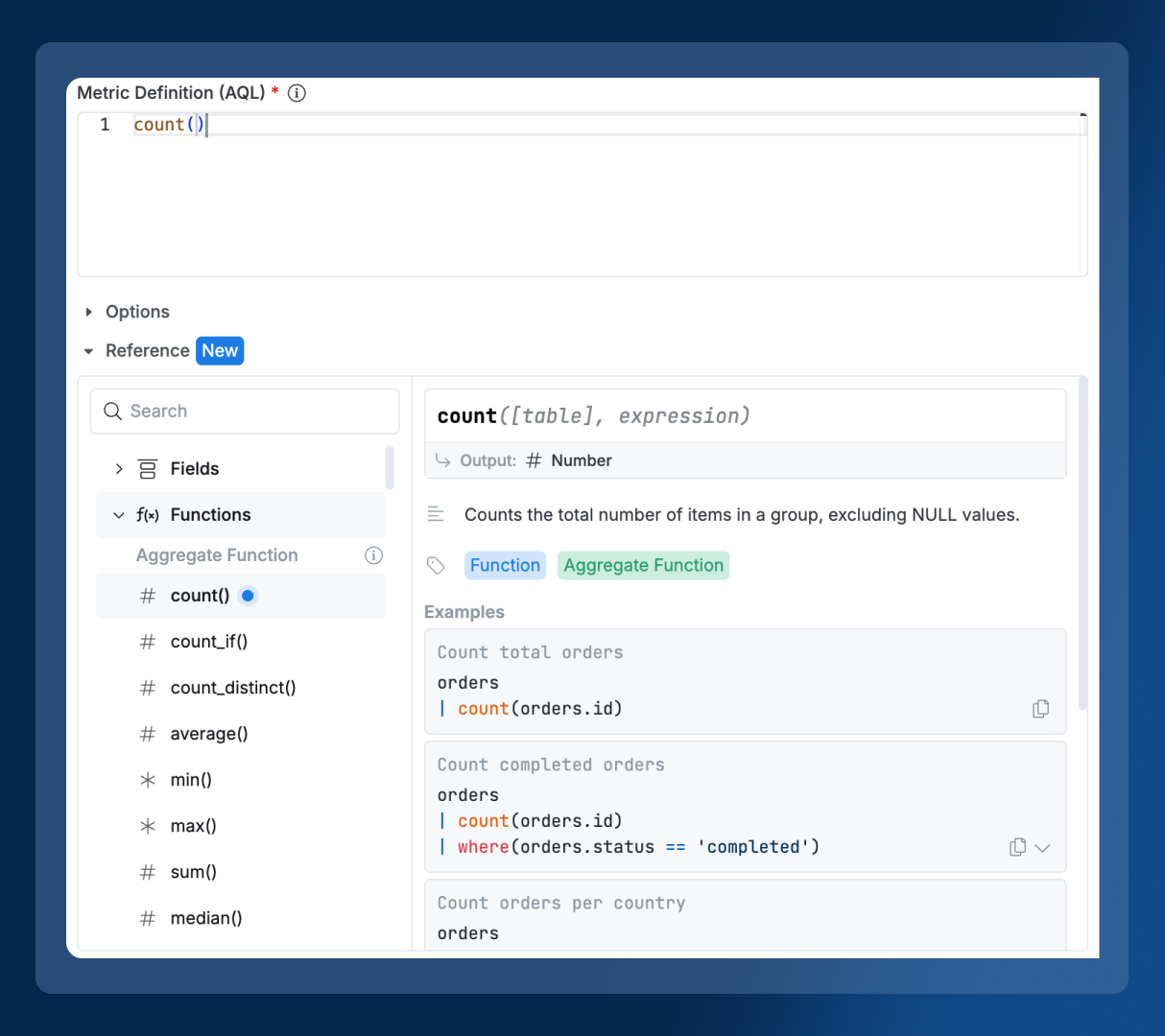
Task: Expand the Fields tree node
Action: [119, 469]
